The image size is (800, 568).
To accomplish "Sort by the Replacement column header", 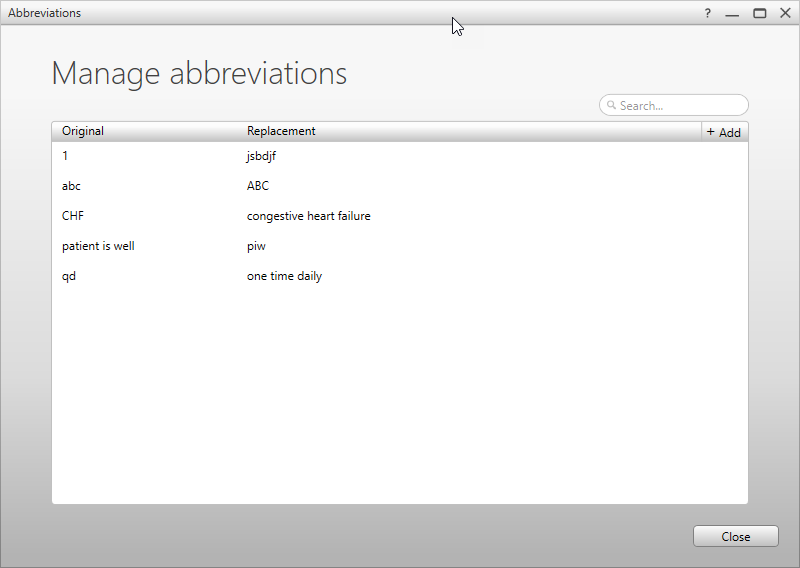I will (281, 131).
